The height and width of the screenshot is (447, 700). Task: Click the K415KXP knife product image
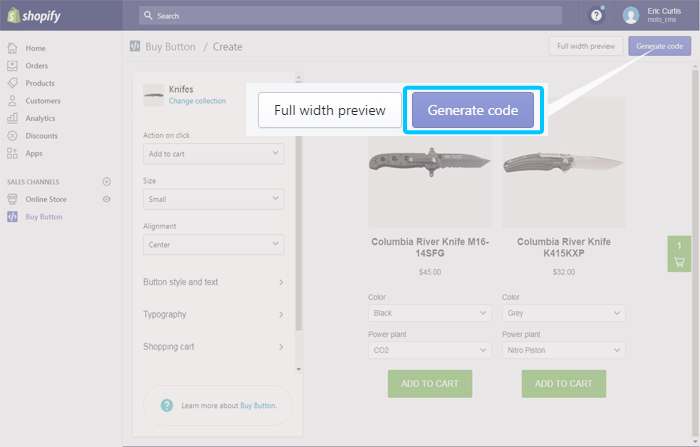coord(563,163)
